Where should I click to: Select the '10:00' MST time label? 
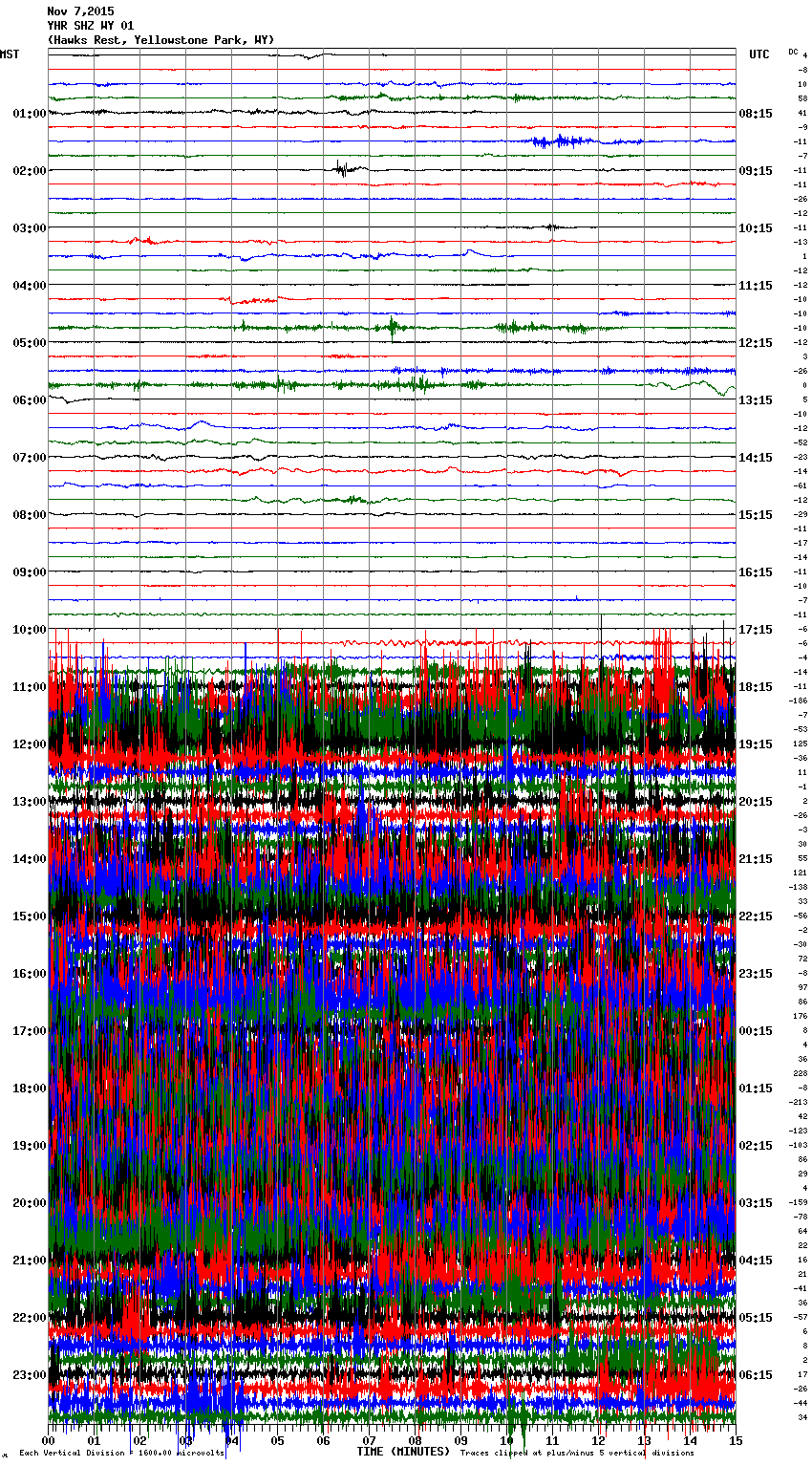(x=30, y=630)
